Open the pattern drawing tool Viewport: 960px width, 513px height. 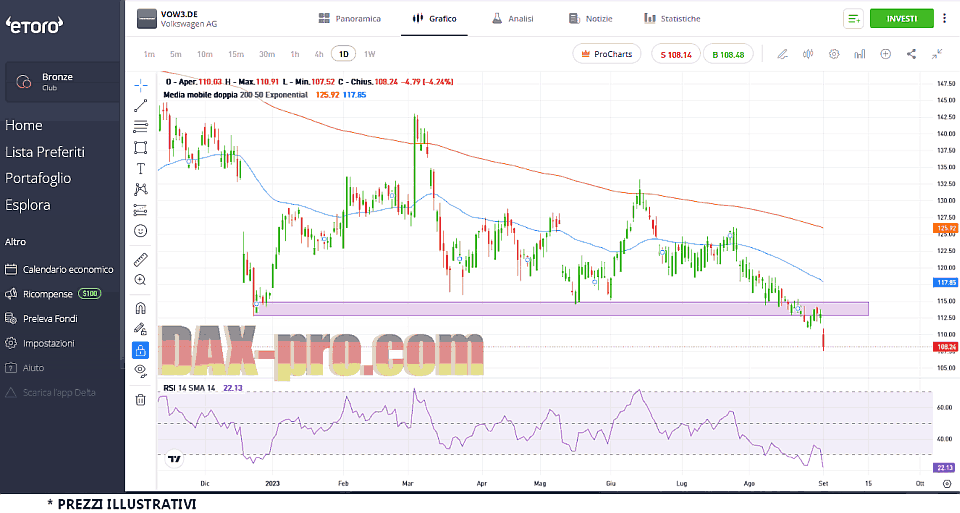click(141, 189)
